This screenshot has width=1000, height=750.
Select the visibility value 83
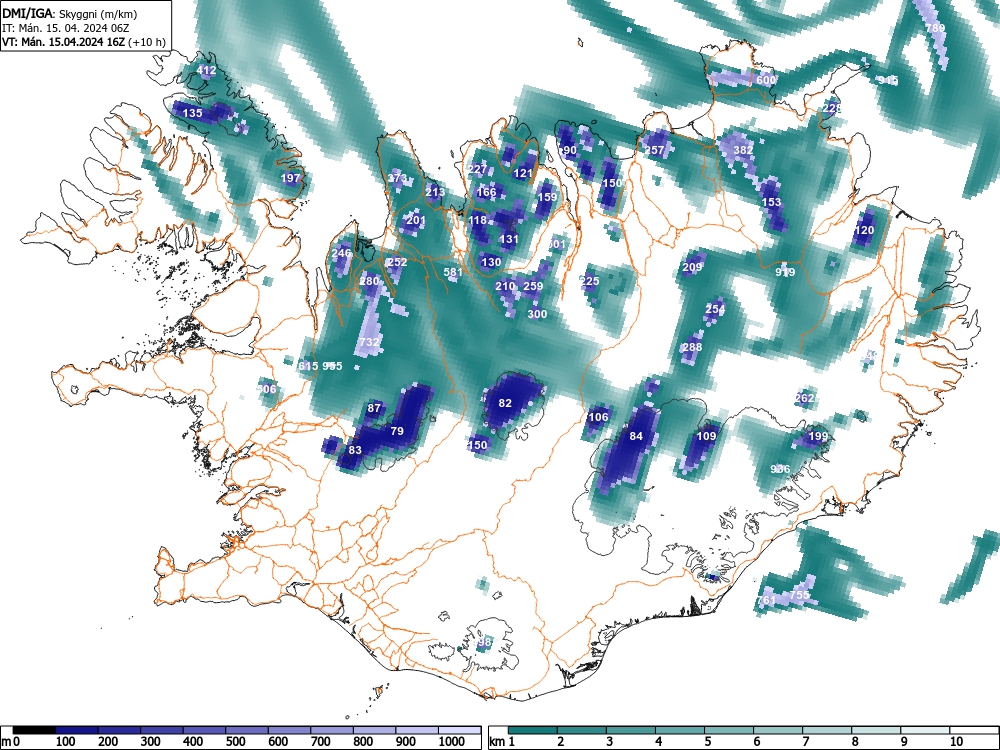pyautogui.click(x=355, y=450)
